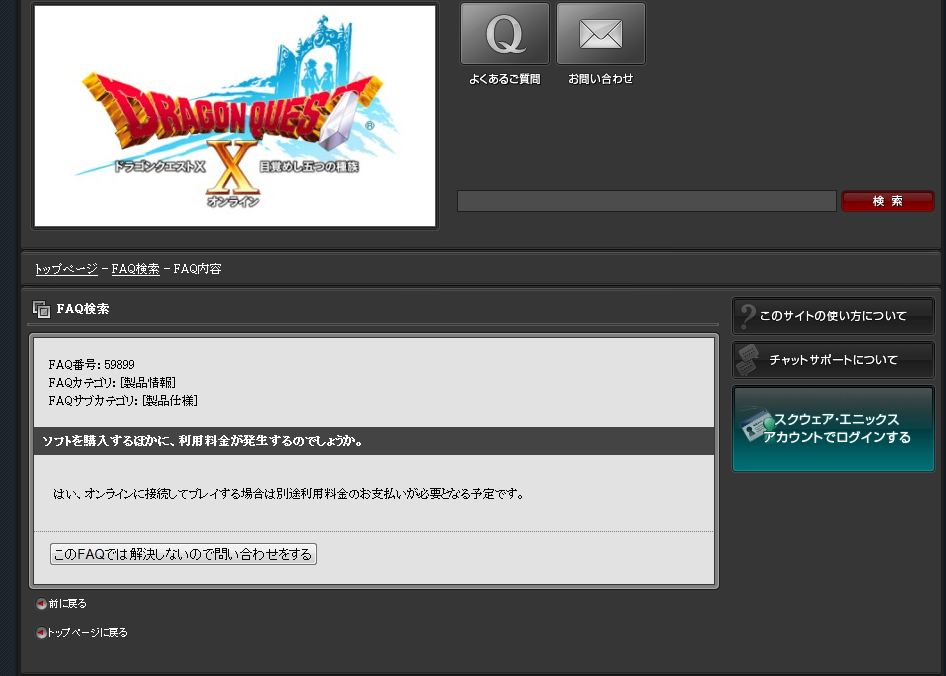
Task: Go to トップページ breadcrumb link
Action: [66, 269]
